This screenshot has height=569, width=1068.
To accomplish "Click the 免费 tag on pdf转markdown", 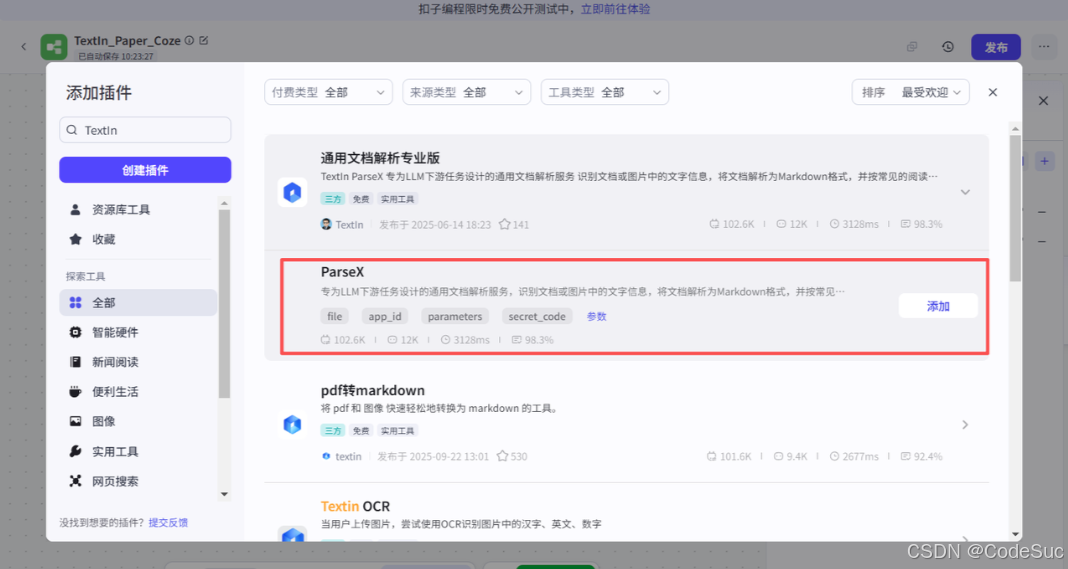I will (361, 431).
